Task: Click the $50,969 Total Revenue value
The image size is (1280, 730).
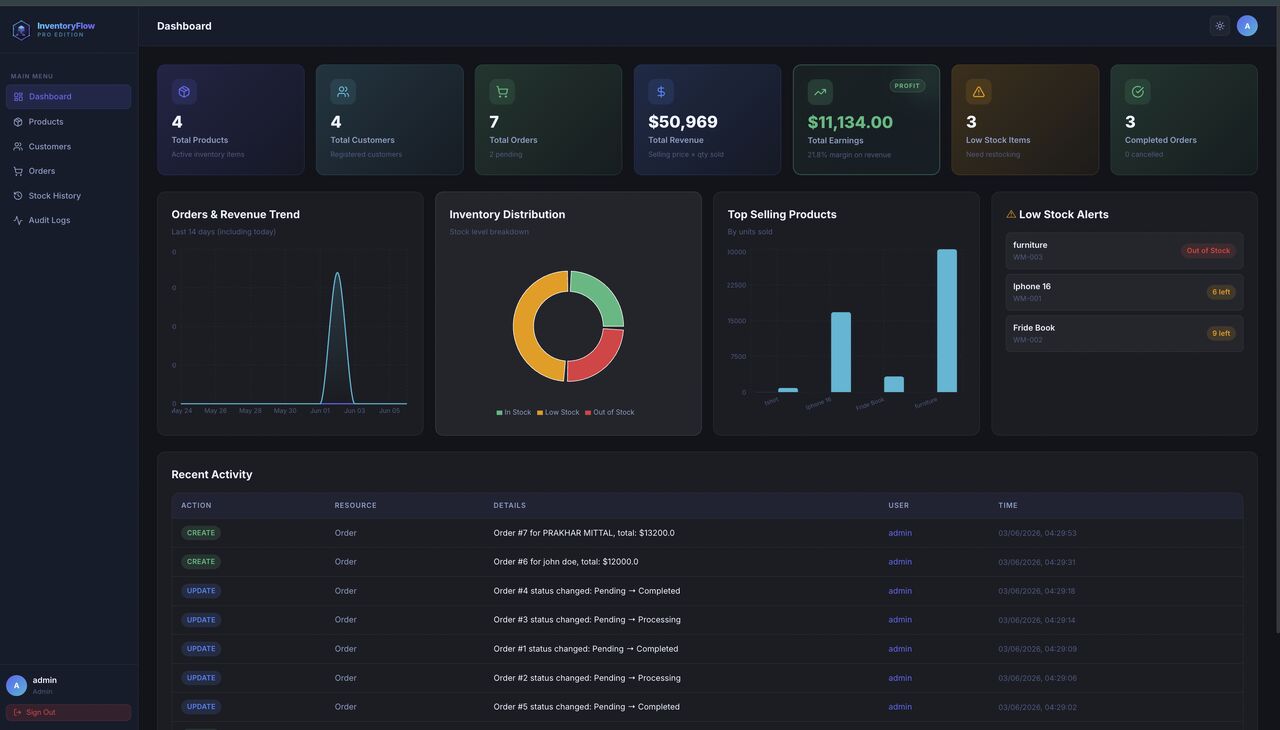Action: [x=683, y=122]
